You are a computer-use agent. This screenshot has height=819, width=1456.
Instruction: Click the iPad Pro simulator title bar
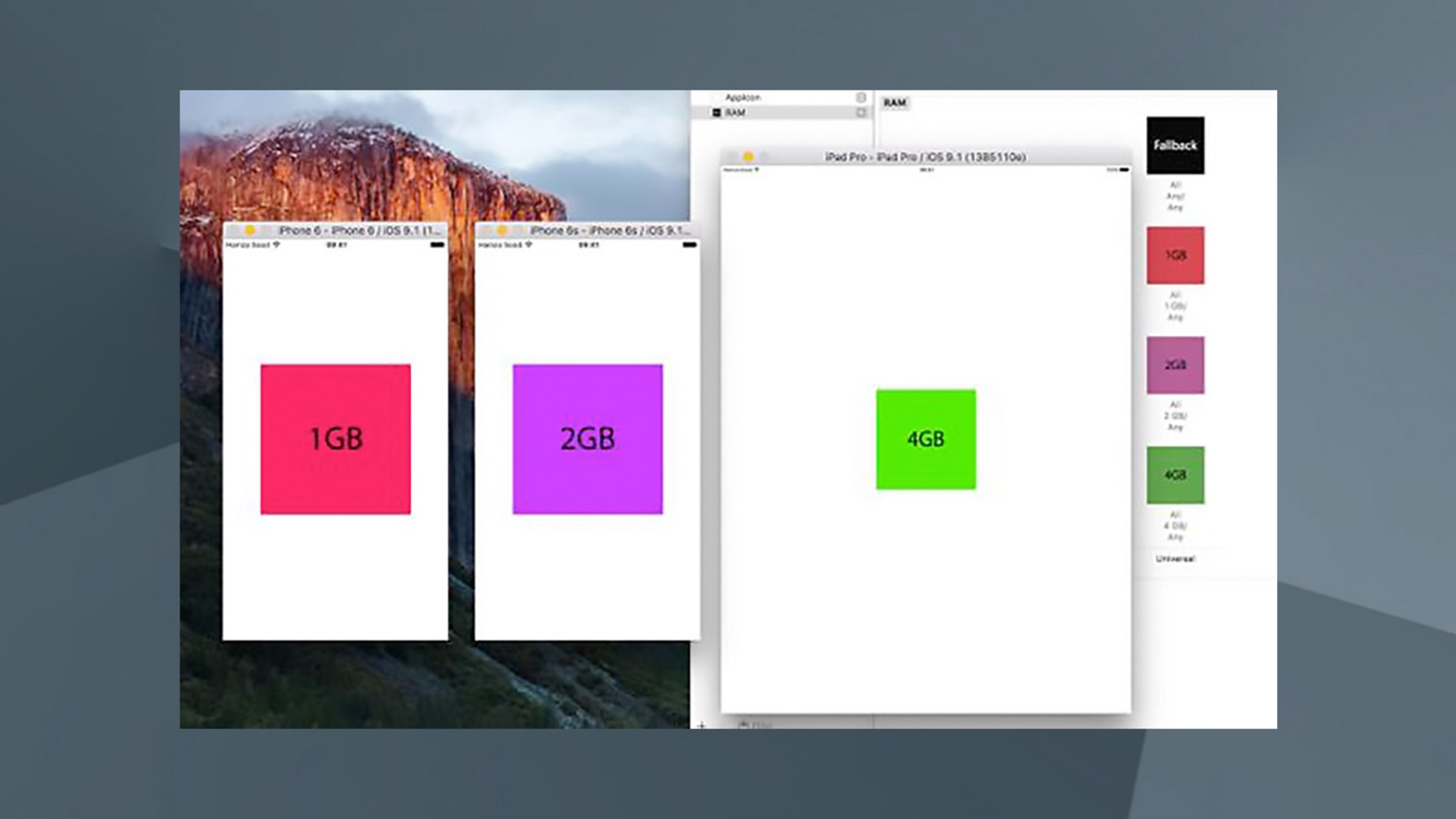pyautogui.click(x=925, y=157)
